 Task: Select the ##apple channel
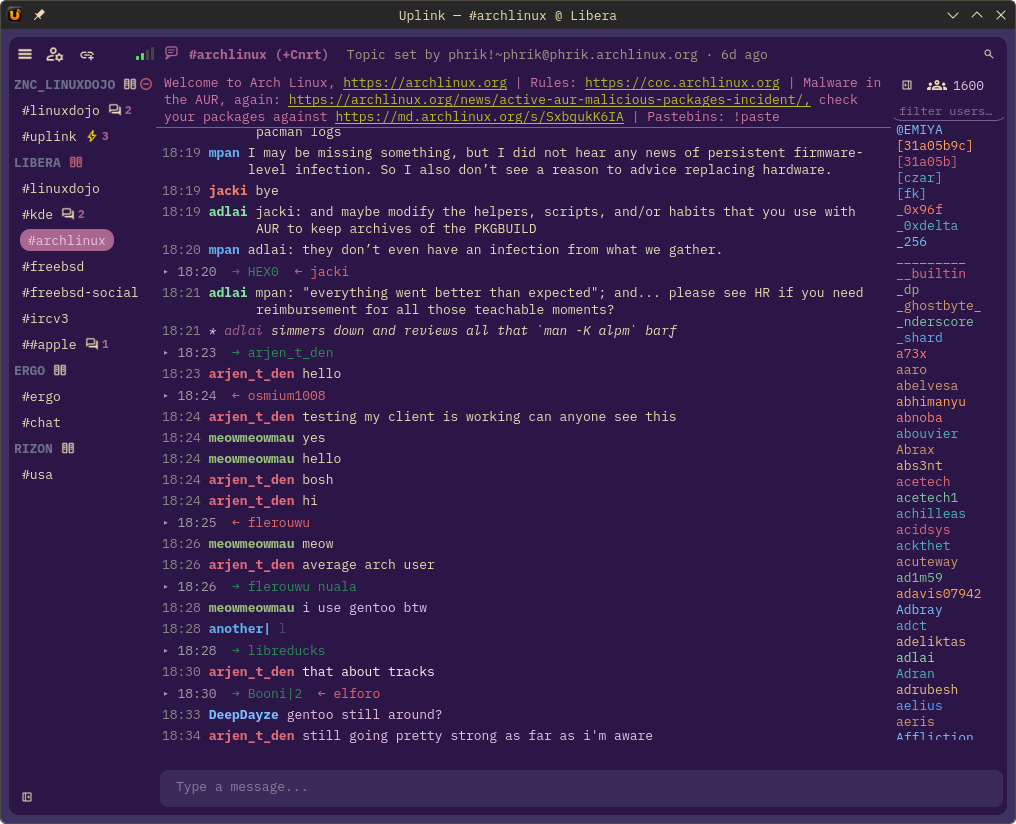click(49, 345)
